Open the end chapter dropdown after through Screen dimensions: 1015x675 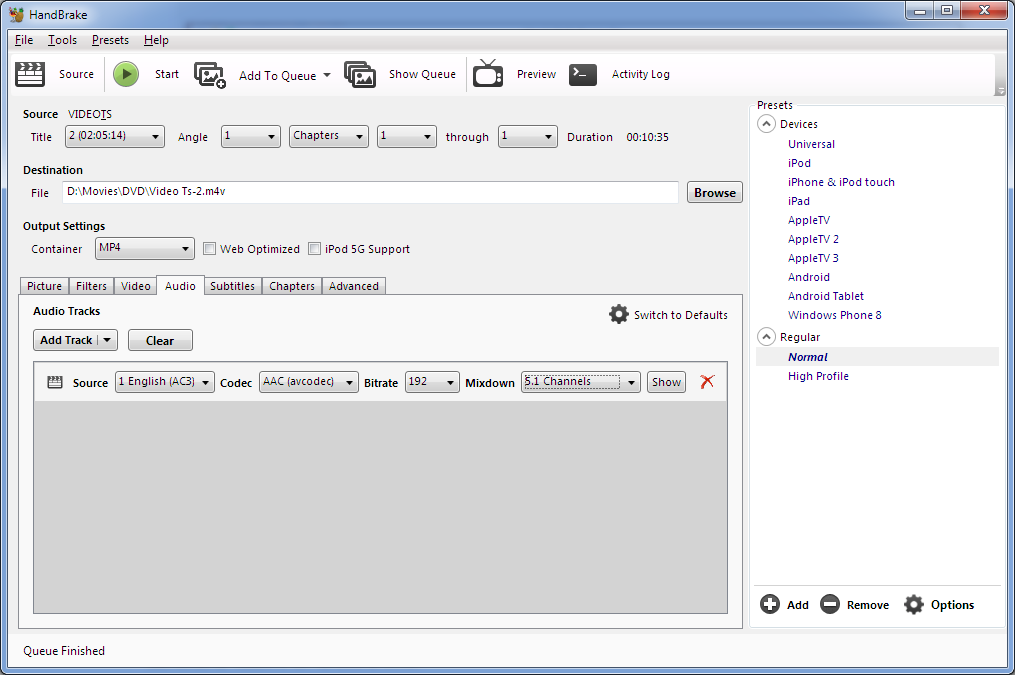click(528, 137)
